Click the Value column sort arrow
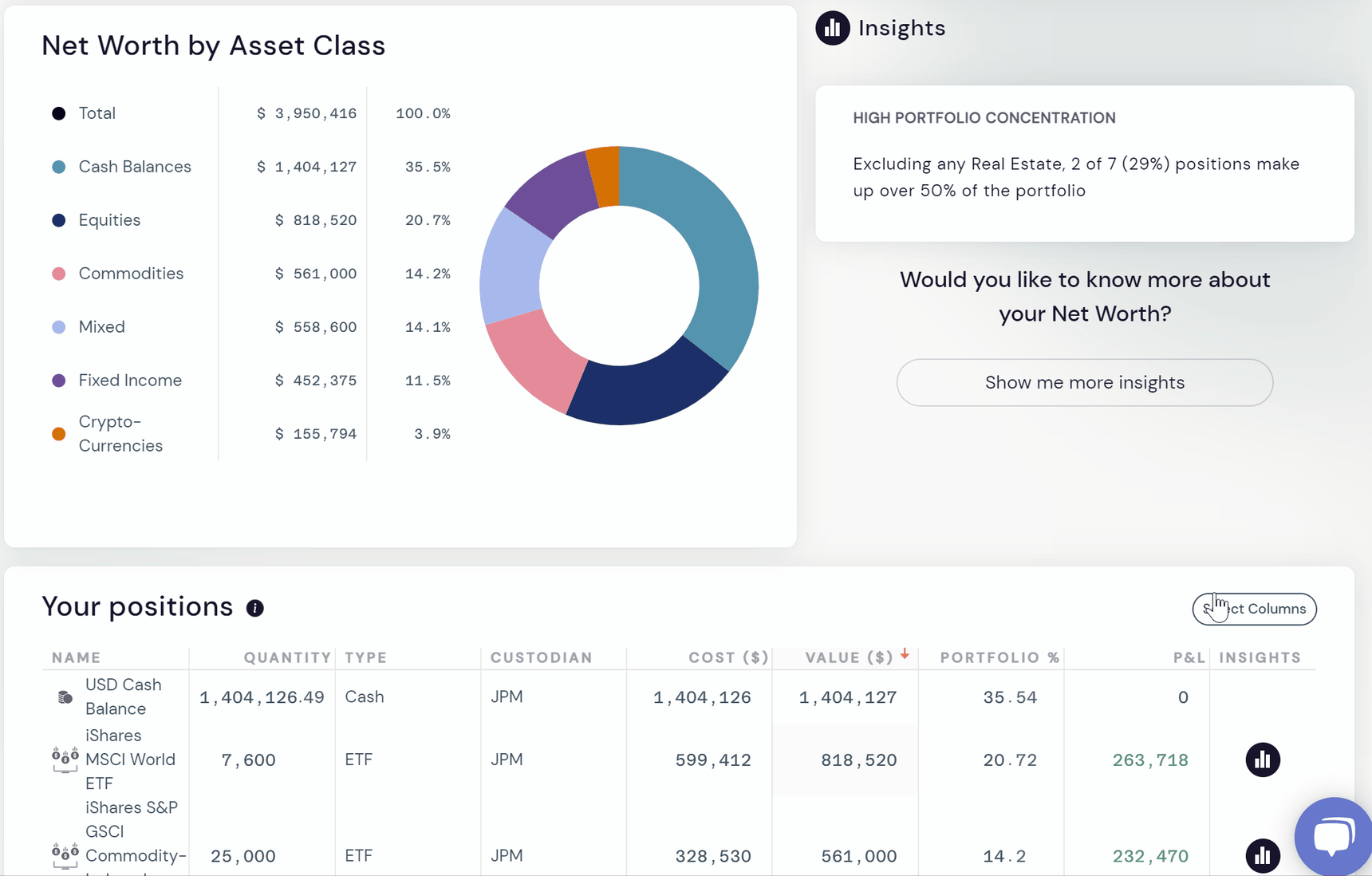The width and height of the screenshot is (1372, 876). [x=905, y=654]
